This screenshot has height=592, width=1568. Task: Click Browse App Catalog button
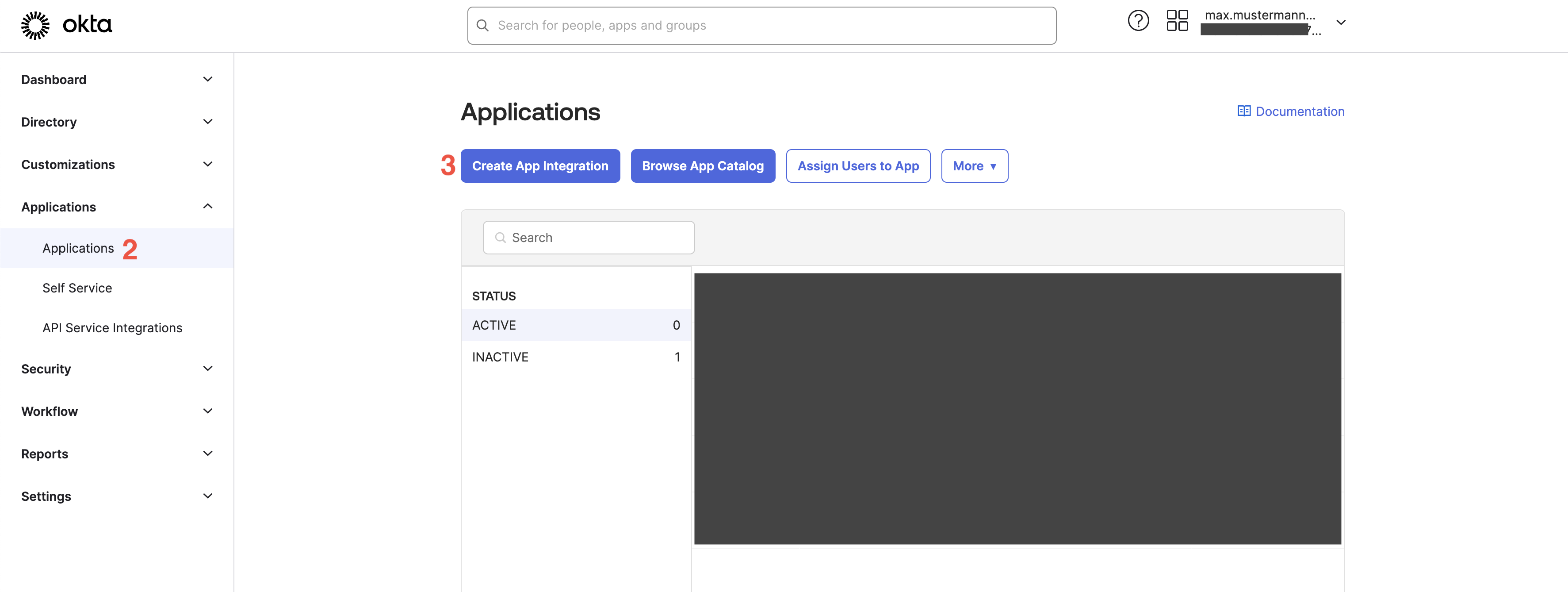[x=703, y=166]
